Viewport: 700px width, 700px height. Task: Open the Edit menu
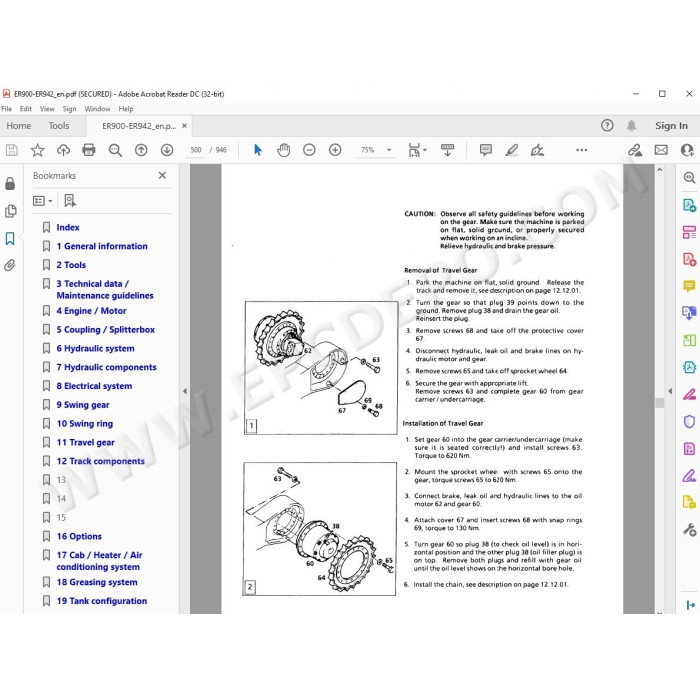pyautogui.click(x=25, y=109)
